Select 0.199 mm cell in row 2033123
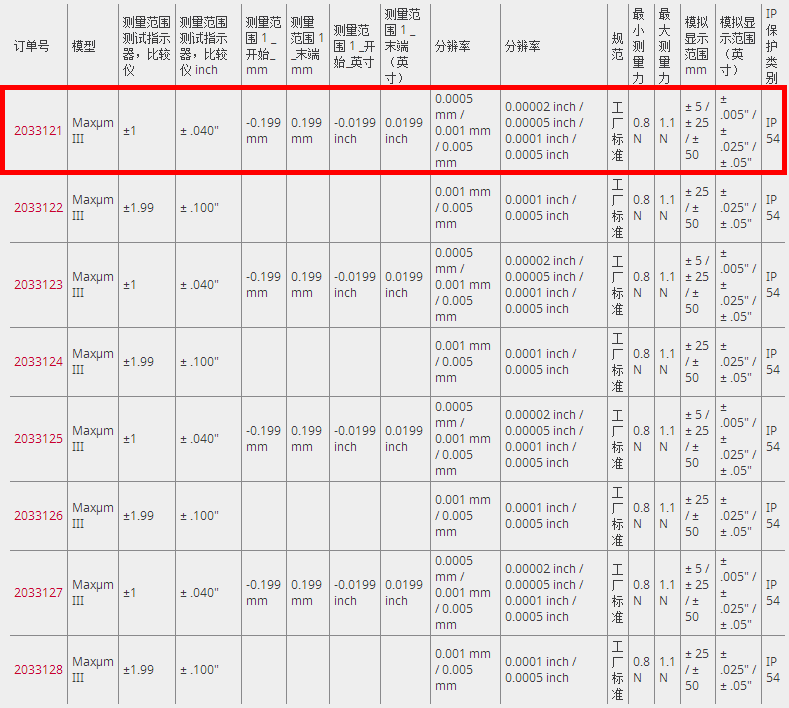 tap(306, 285)
